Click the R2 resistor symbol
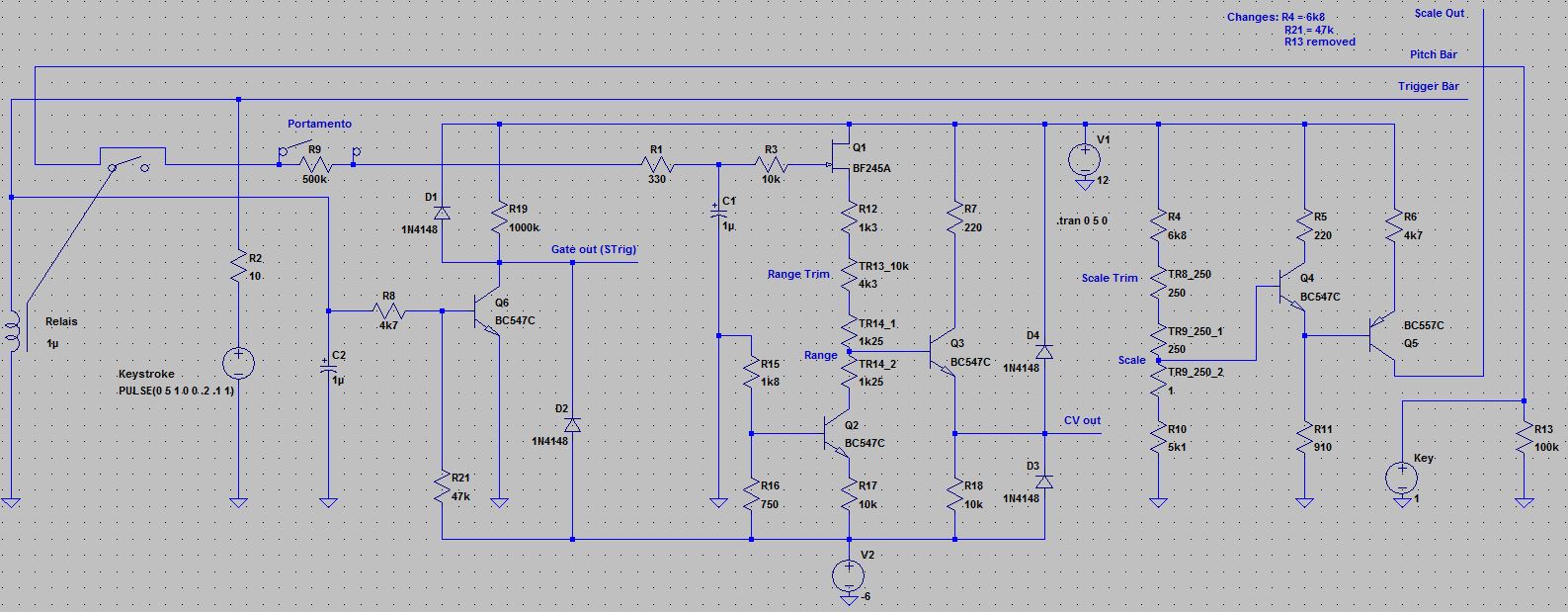The width and height of the screenshot is (1568, 612). (238, 268)
